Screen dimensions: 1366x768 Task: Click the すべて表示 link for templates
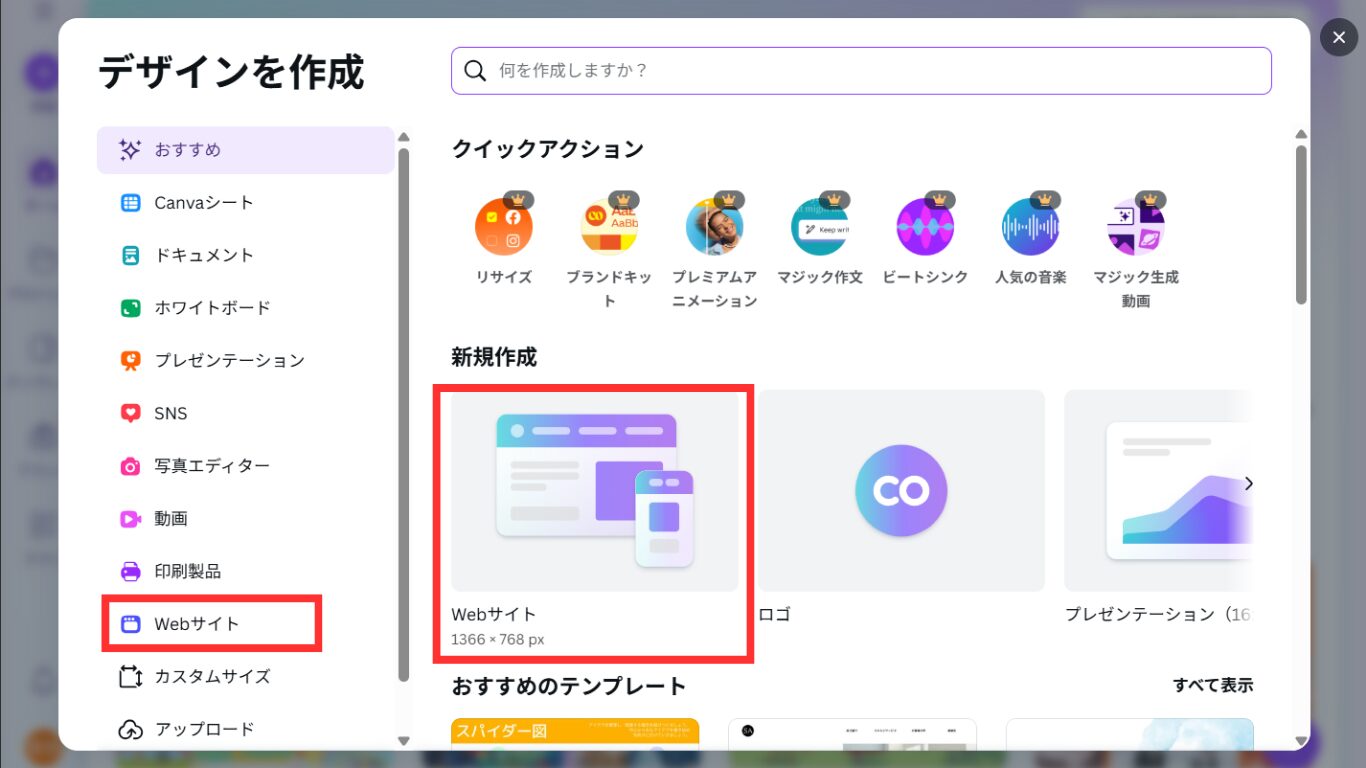click(1213, 685)
